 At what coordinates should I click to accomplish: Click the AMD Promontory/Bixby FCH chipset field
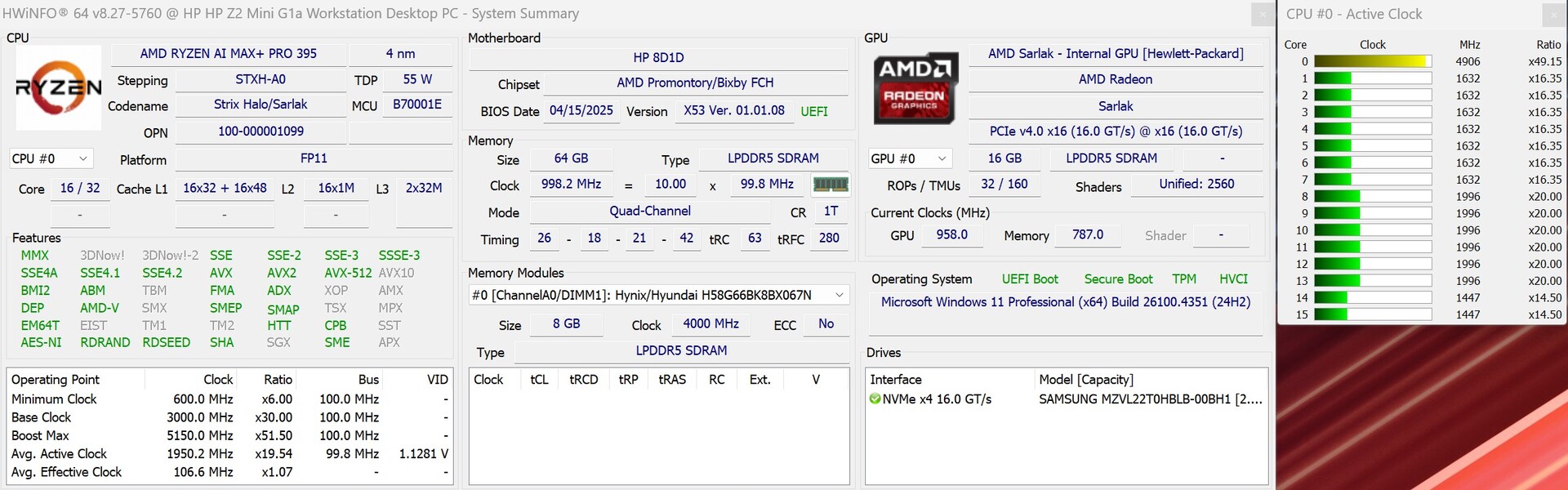[695, 83]
